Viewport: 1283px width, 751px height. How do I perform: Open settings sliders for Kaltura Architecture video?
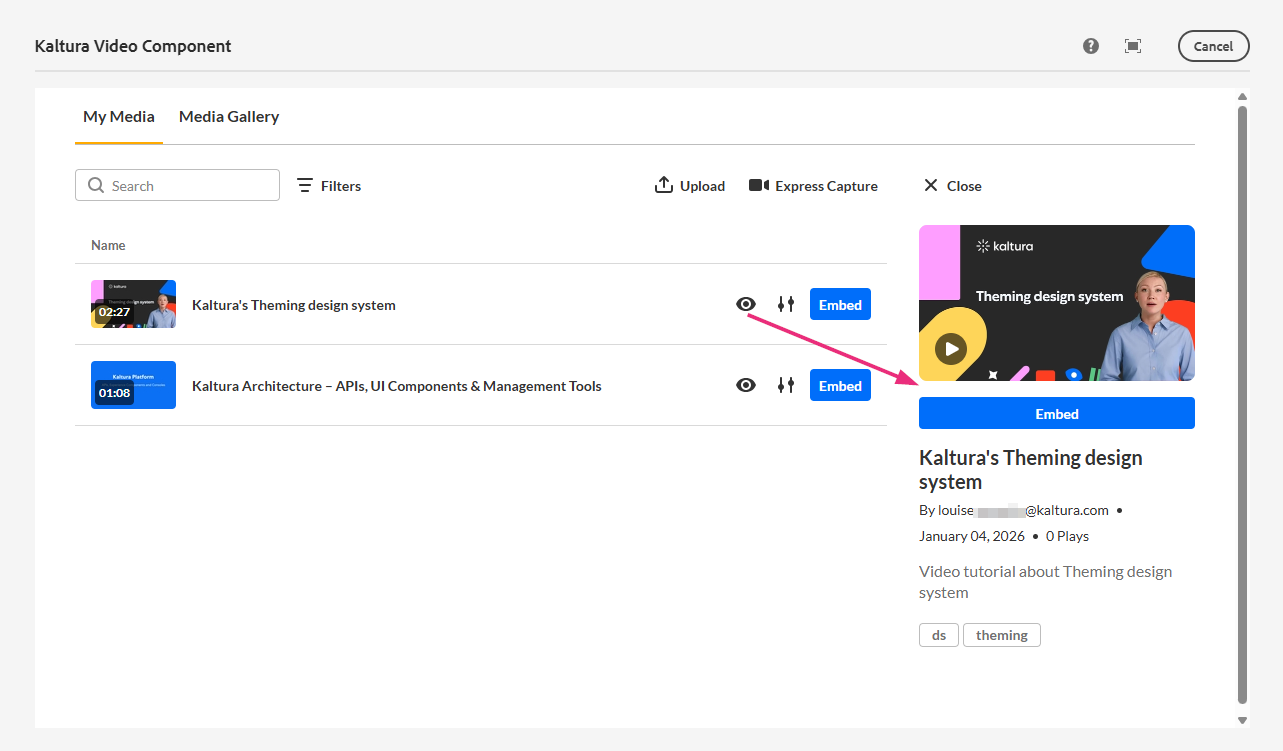(x=786, y=385)
